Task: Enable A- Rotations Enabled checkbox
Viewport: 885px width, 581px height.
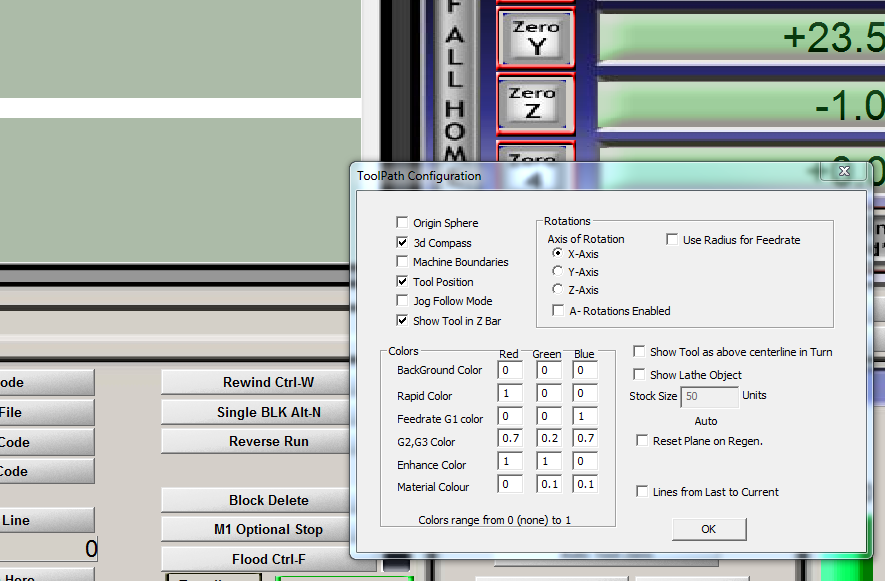Action: click(x=558, y=311)
